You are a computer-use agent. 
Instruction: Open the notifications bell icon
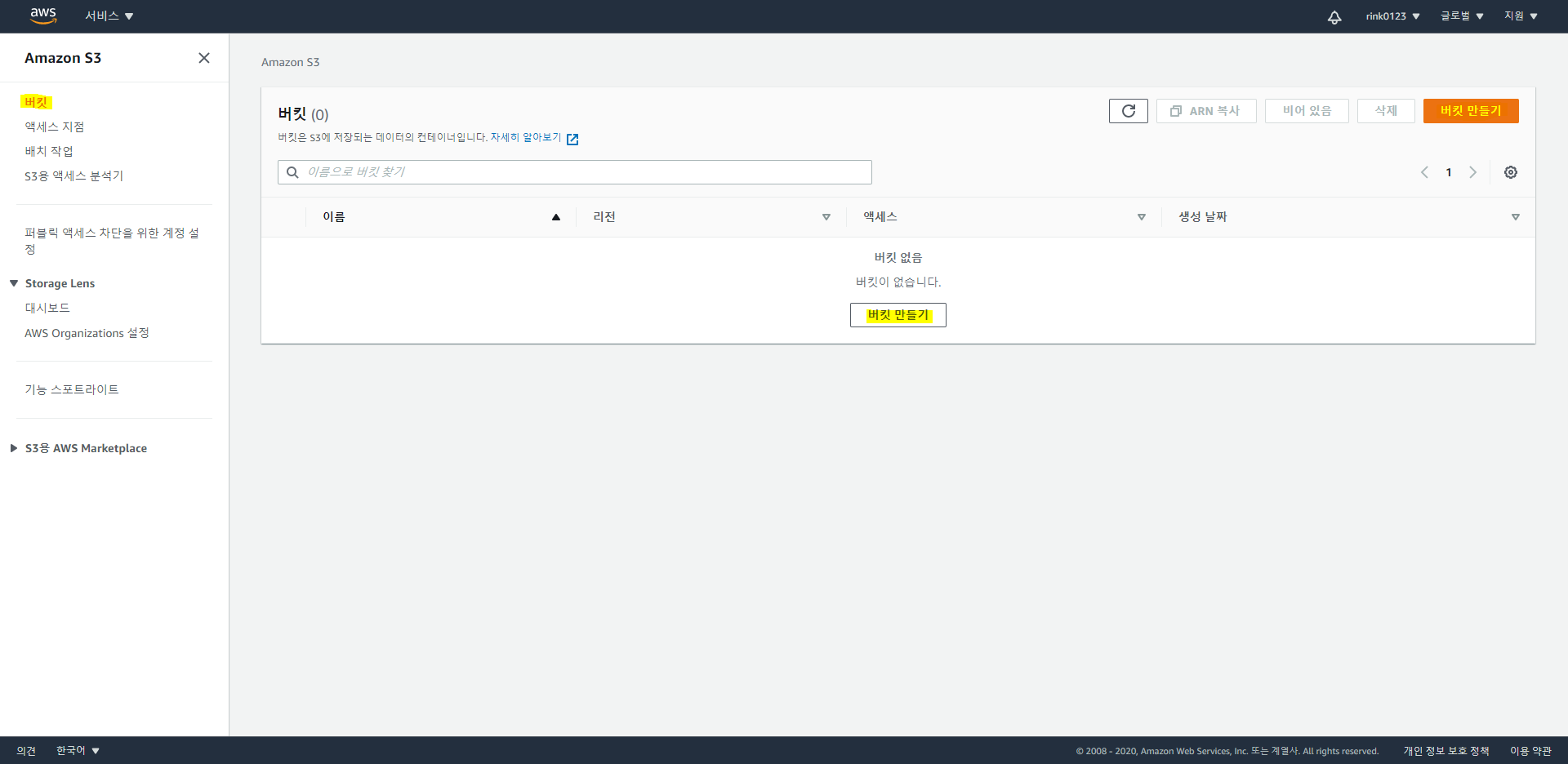pyautogui.click(x=1334, y=17)
